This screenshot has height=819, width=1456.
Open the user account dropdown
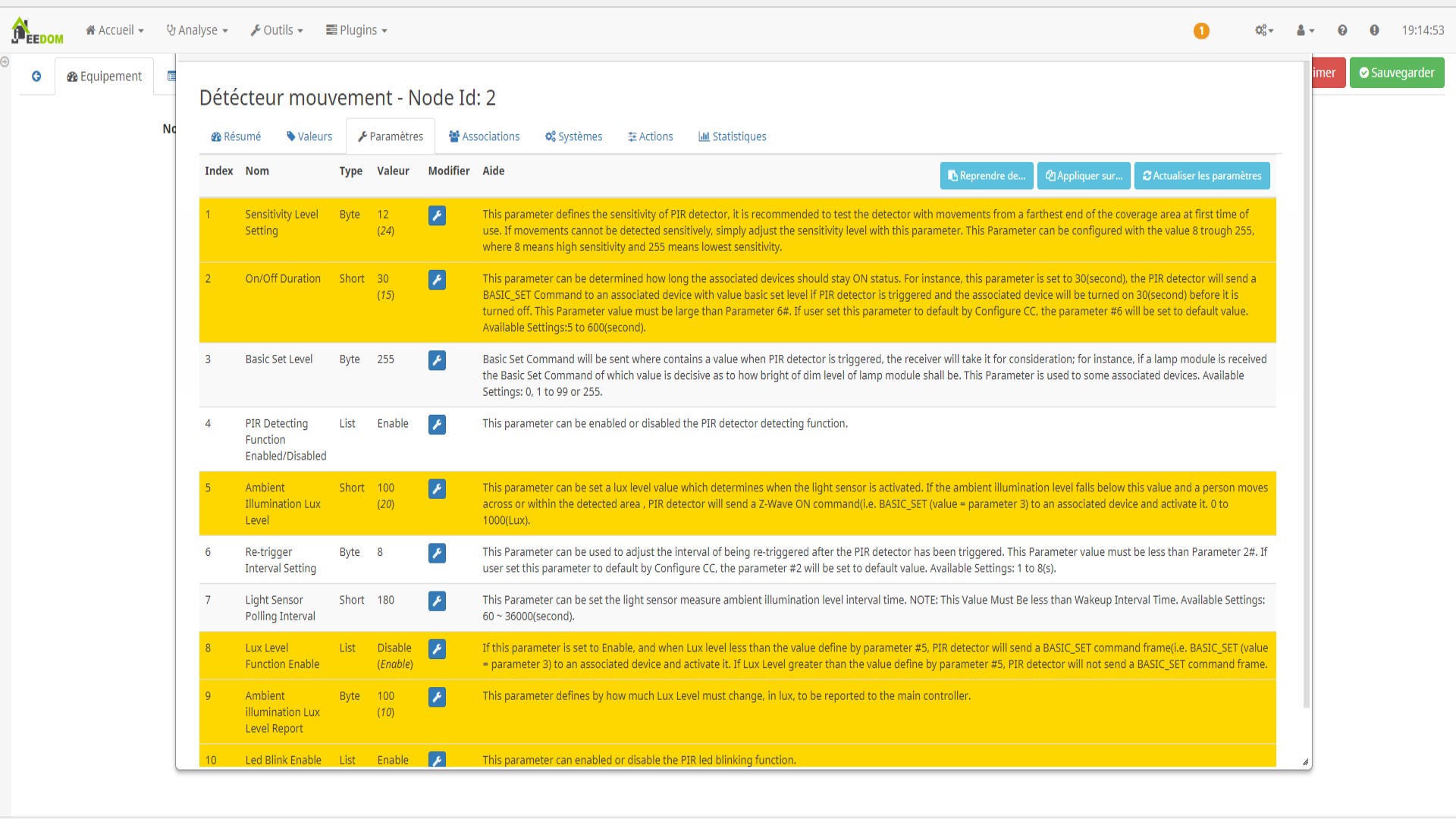point(1305,30)
